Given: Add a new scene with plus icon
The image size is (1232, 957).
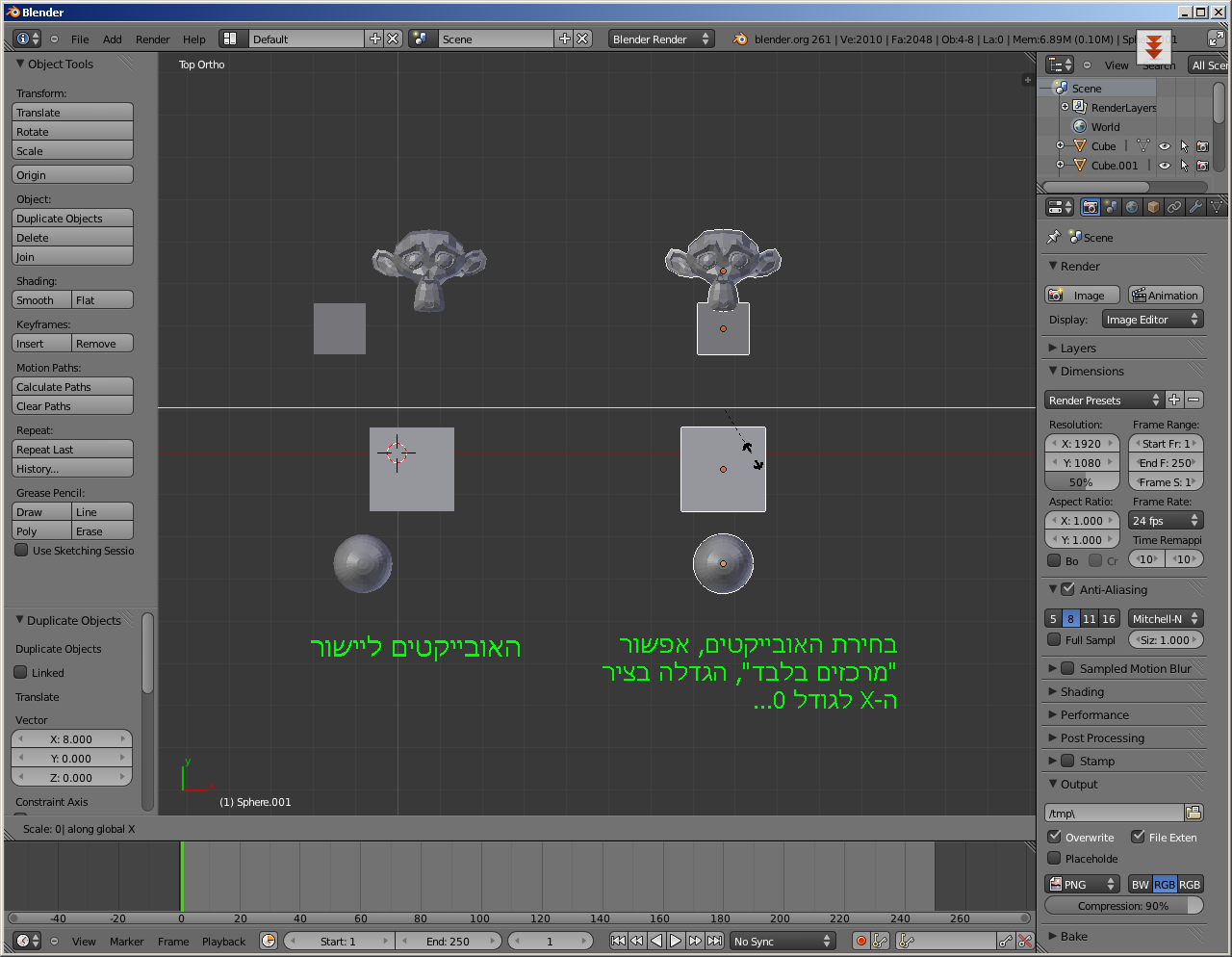Looking at the screenshot, I should click(x=565, y=39).
